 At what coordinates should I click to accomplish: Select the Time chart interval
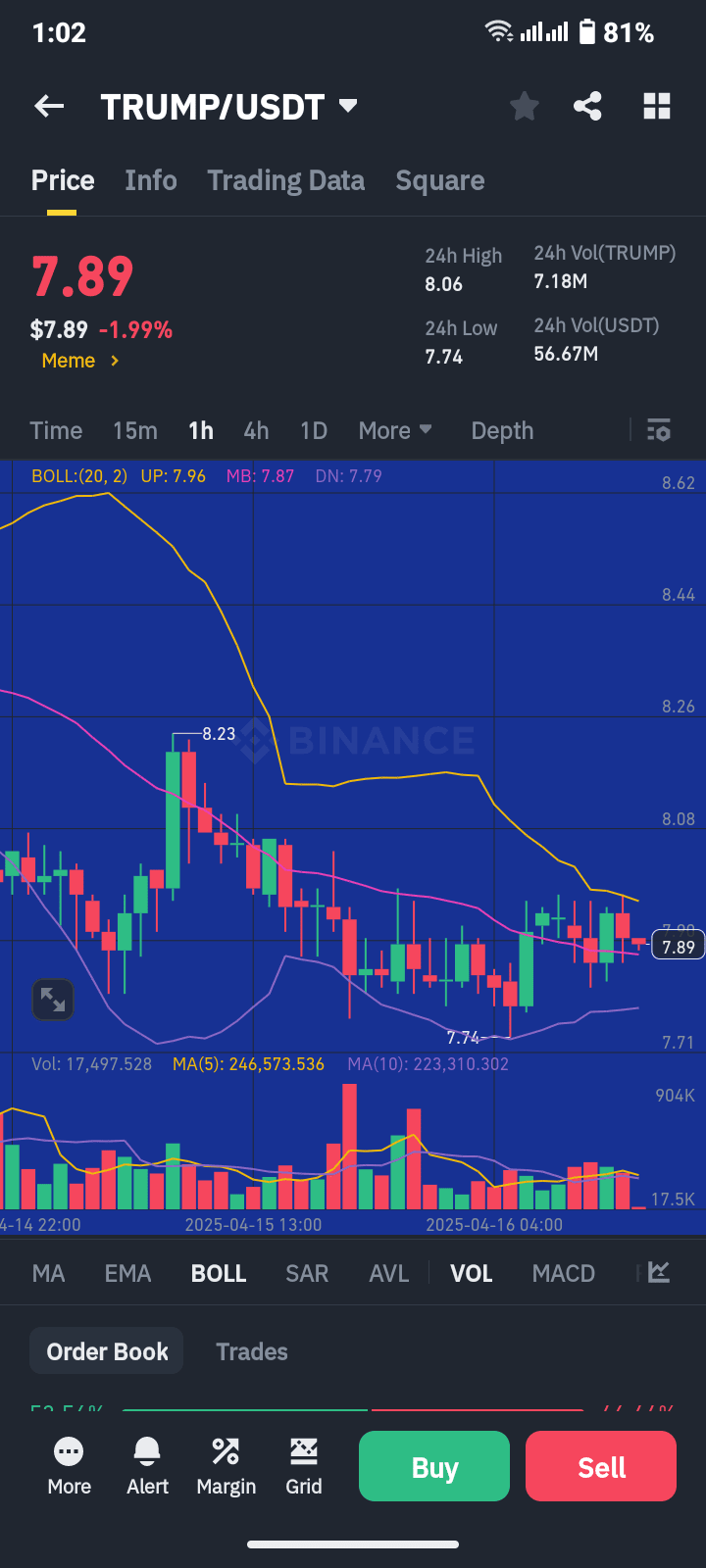(x=56, y=430)
